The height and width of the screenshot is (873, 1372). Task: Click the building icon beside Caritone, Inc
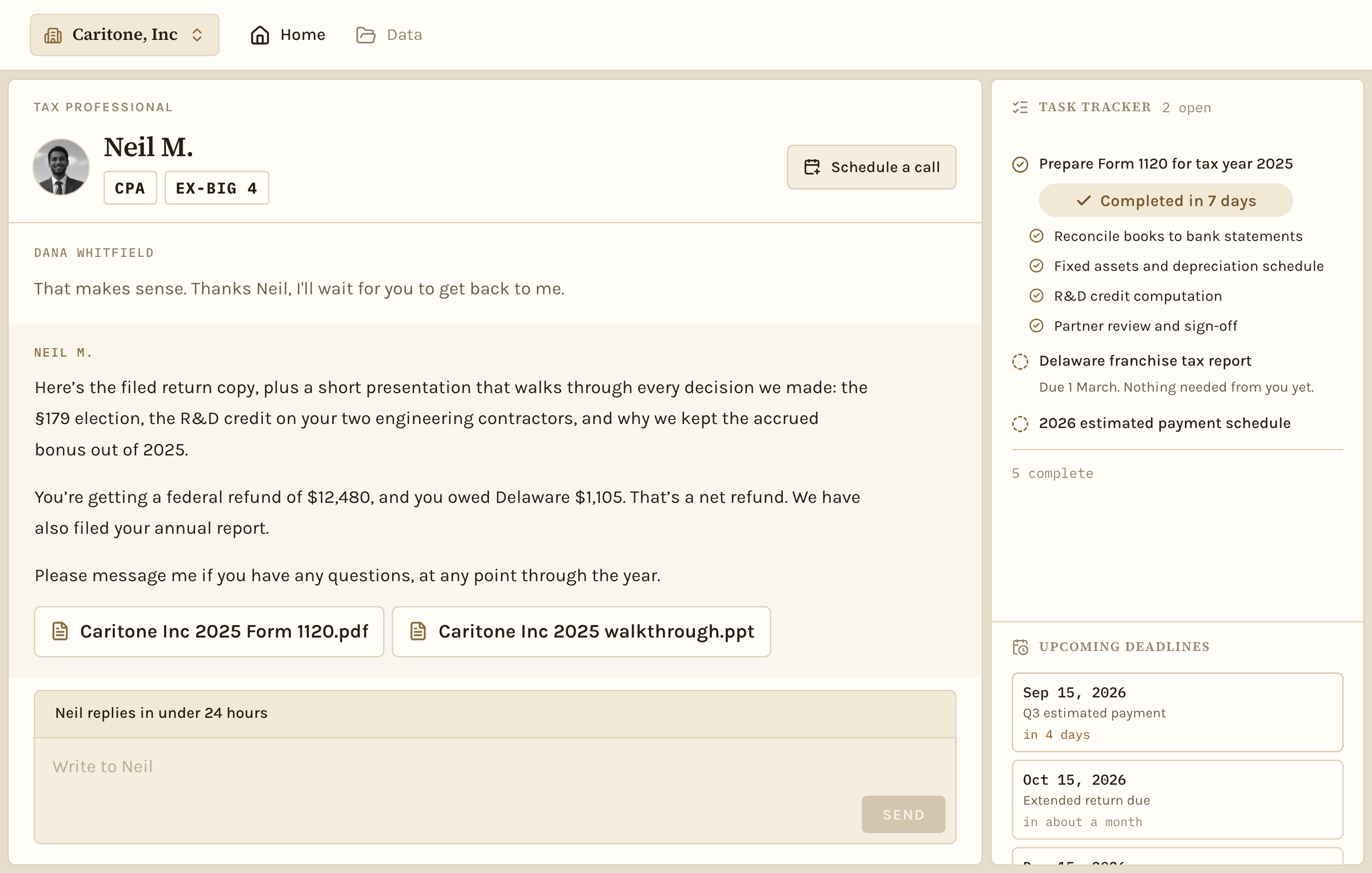(53, 35)
